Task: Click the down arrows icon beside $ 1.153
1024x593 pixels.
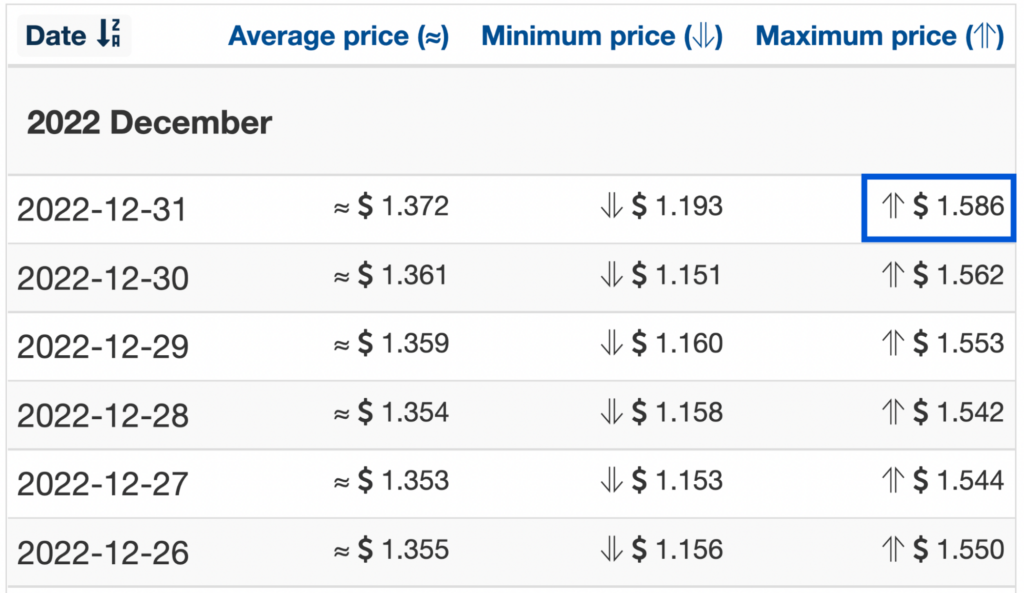Action: click(x=611, y=481)
